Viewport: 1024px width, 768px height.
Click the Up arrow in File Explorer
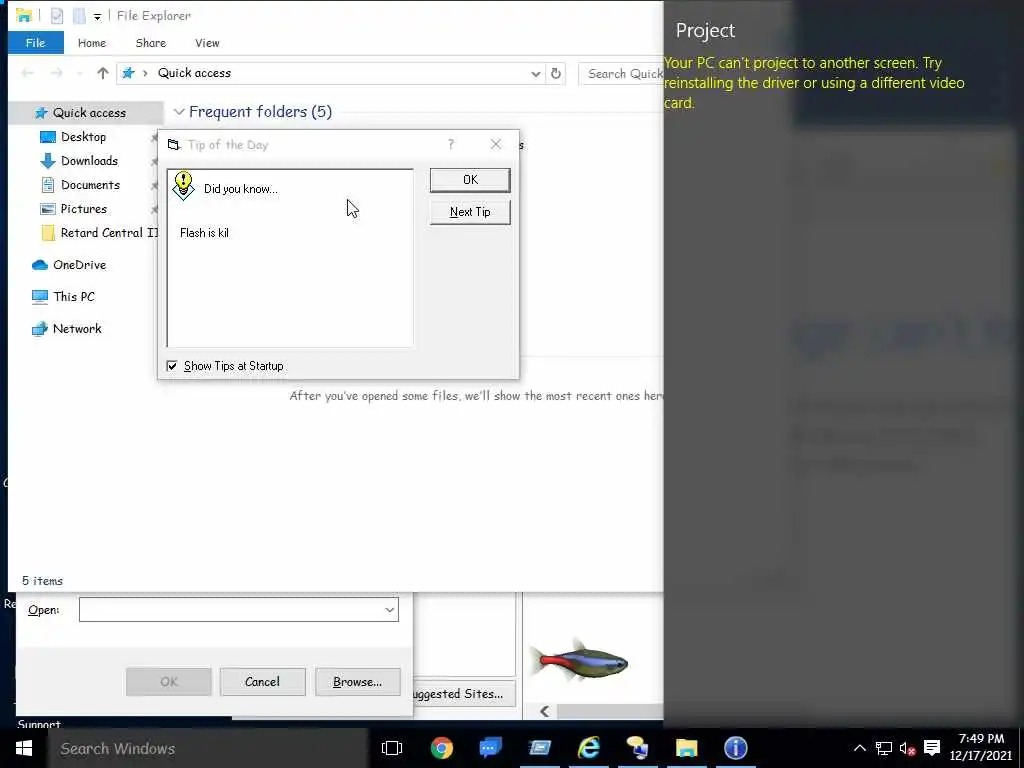tap(103, 73)
